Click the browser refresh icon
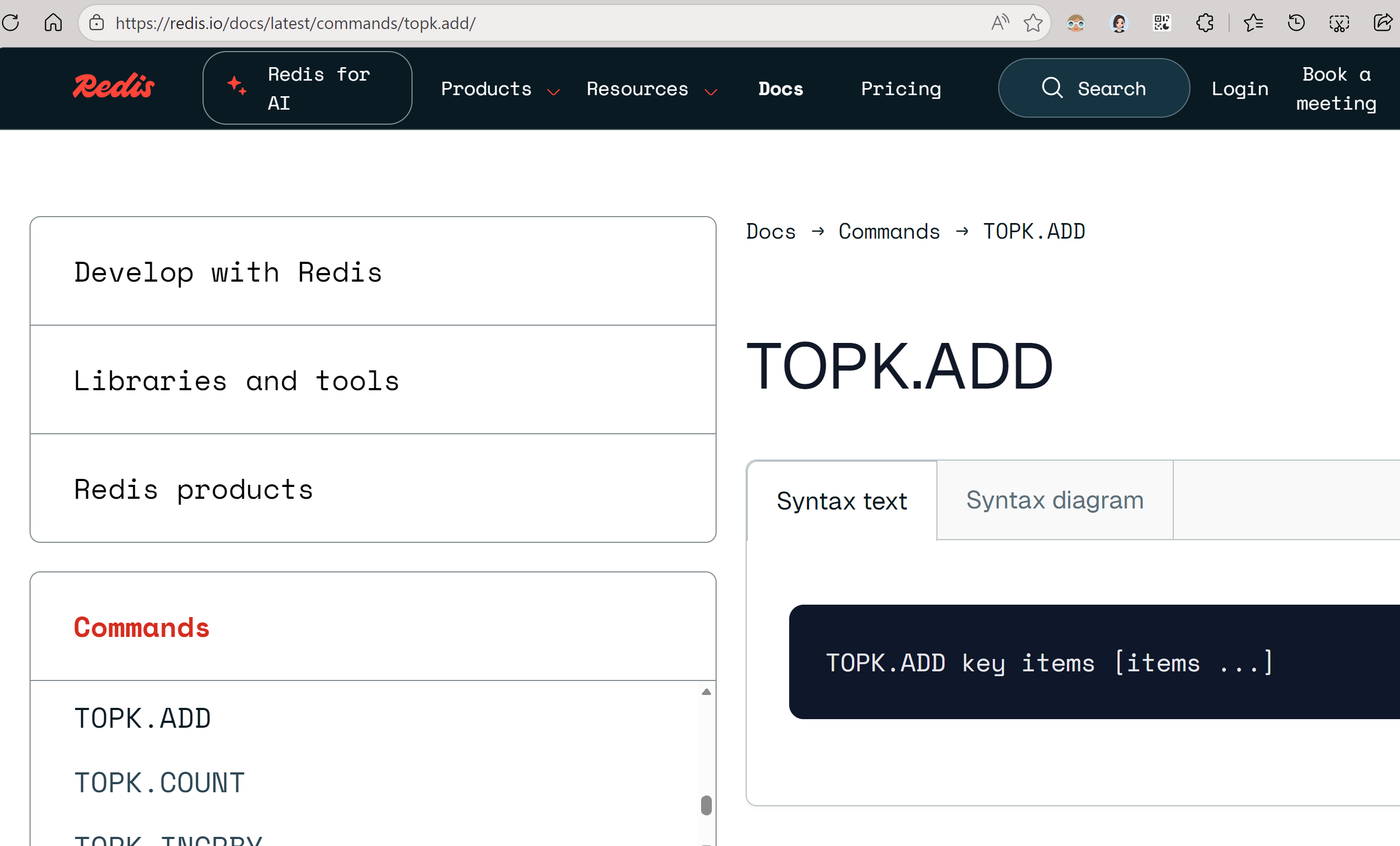The image size is (1400, 846). tap(11, 23)
